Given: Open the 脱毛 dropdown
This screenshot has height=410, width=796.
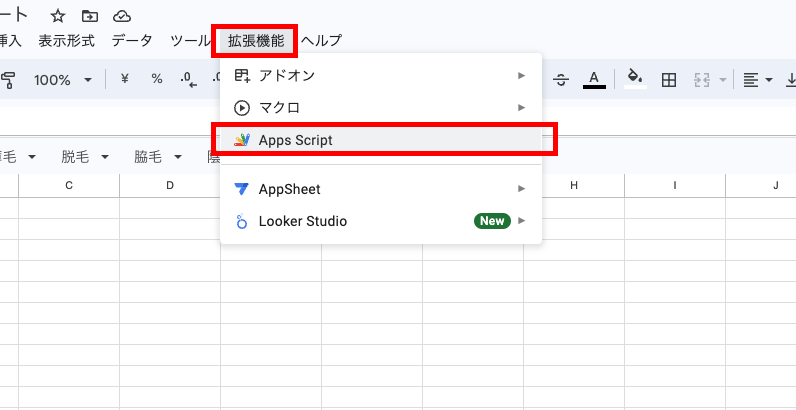Looking at the screenshot, I should click(85, 157).
